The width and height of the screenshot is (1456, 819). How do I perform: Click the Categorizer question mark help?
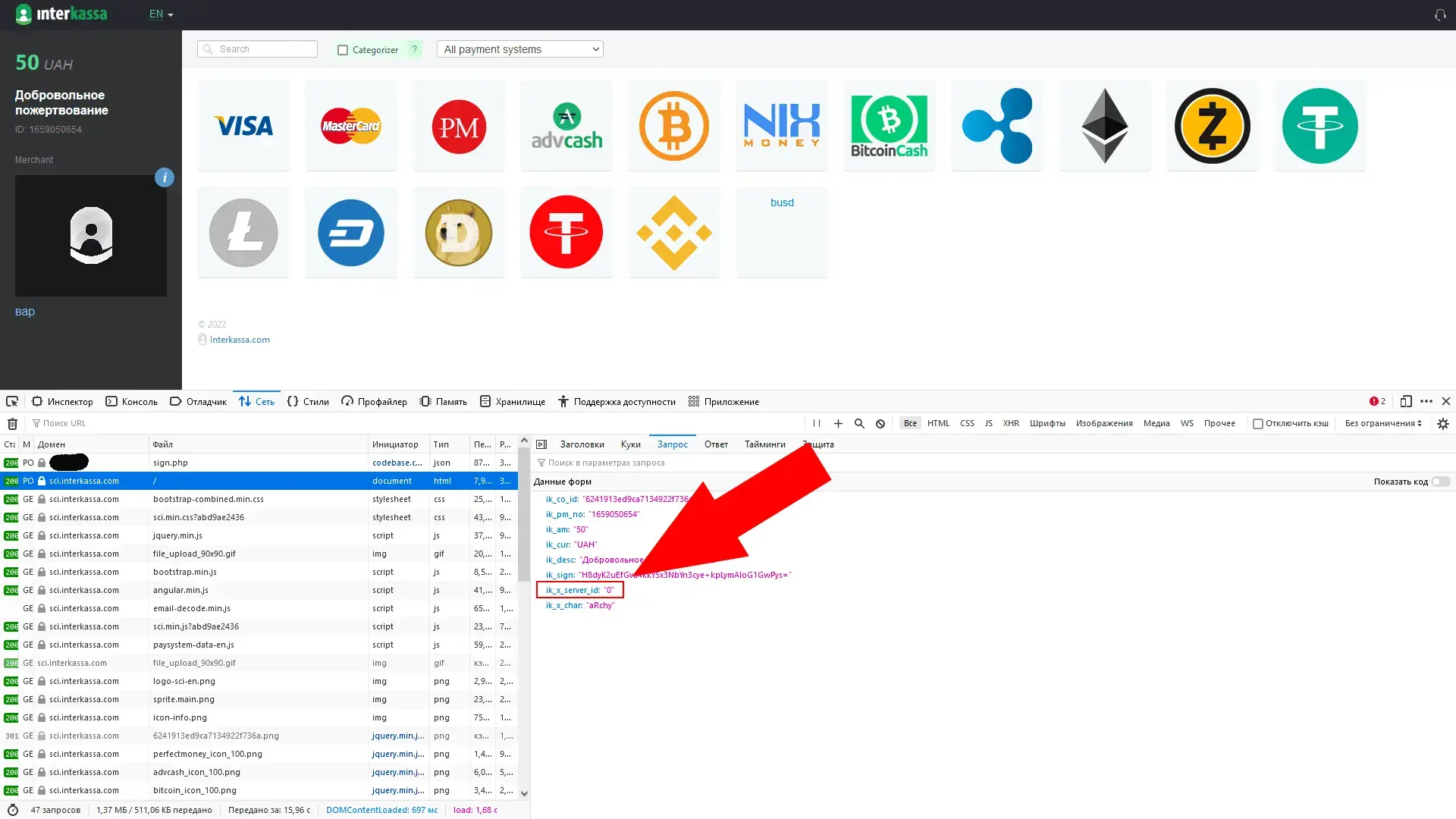pyautogui.click(x=414, y=49)
